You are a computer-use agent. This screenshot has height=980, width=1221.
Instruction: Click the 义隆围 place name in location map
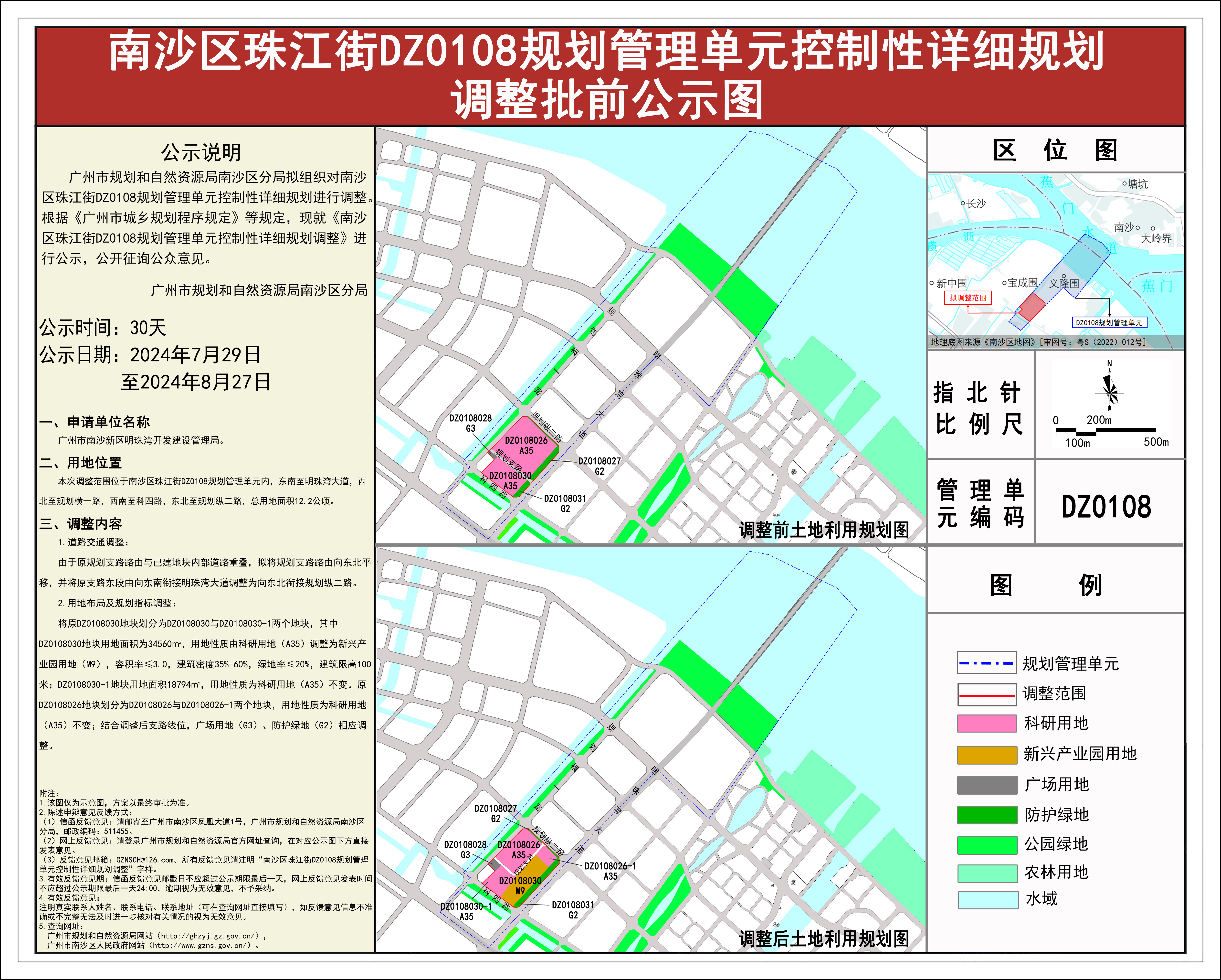(1064, 283)
